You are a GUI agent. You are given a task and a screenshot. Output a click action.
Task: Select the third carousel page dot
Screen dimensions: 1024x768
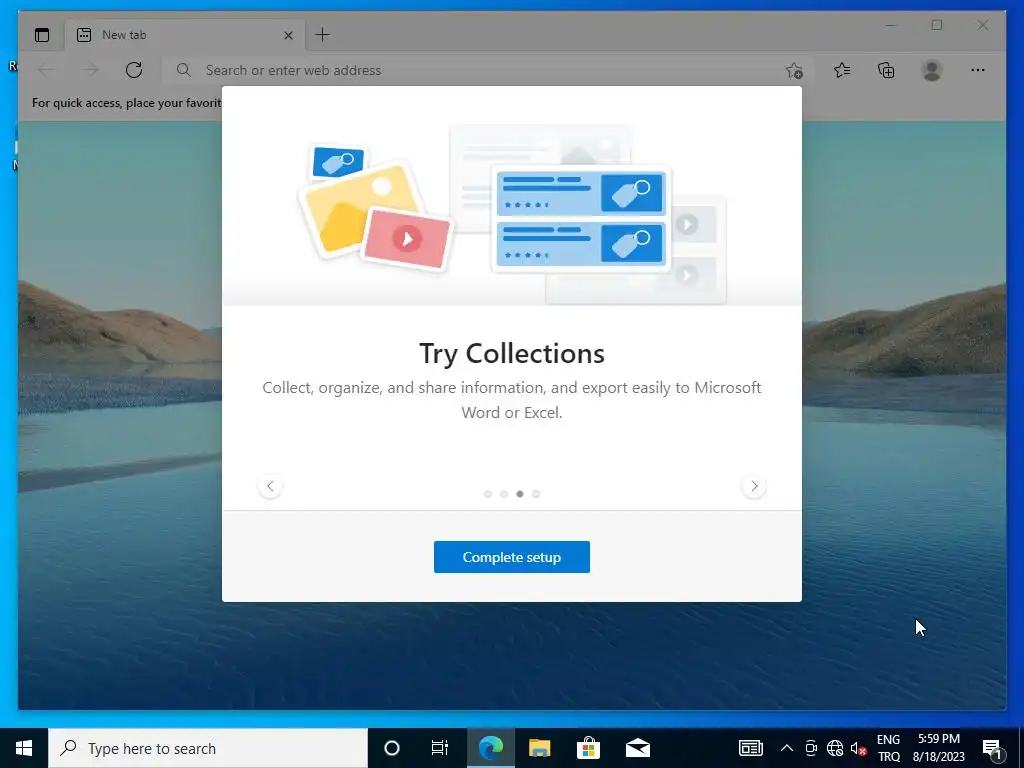click(520, 494)
